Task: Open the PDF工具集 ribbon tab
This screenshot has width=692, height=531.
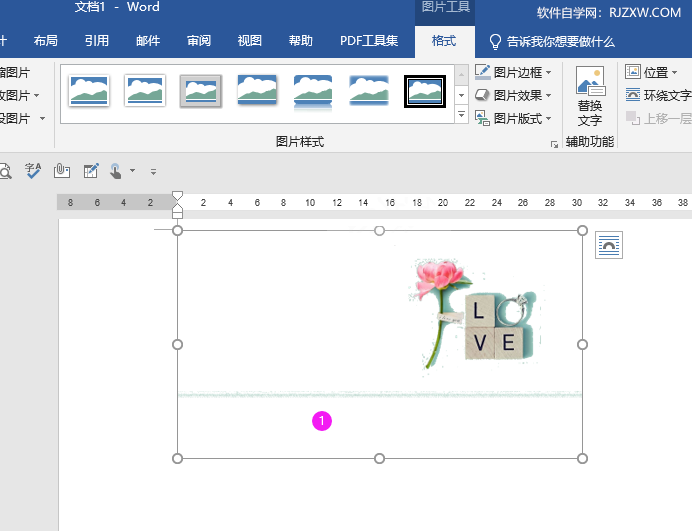Action: coord(369,41)
